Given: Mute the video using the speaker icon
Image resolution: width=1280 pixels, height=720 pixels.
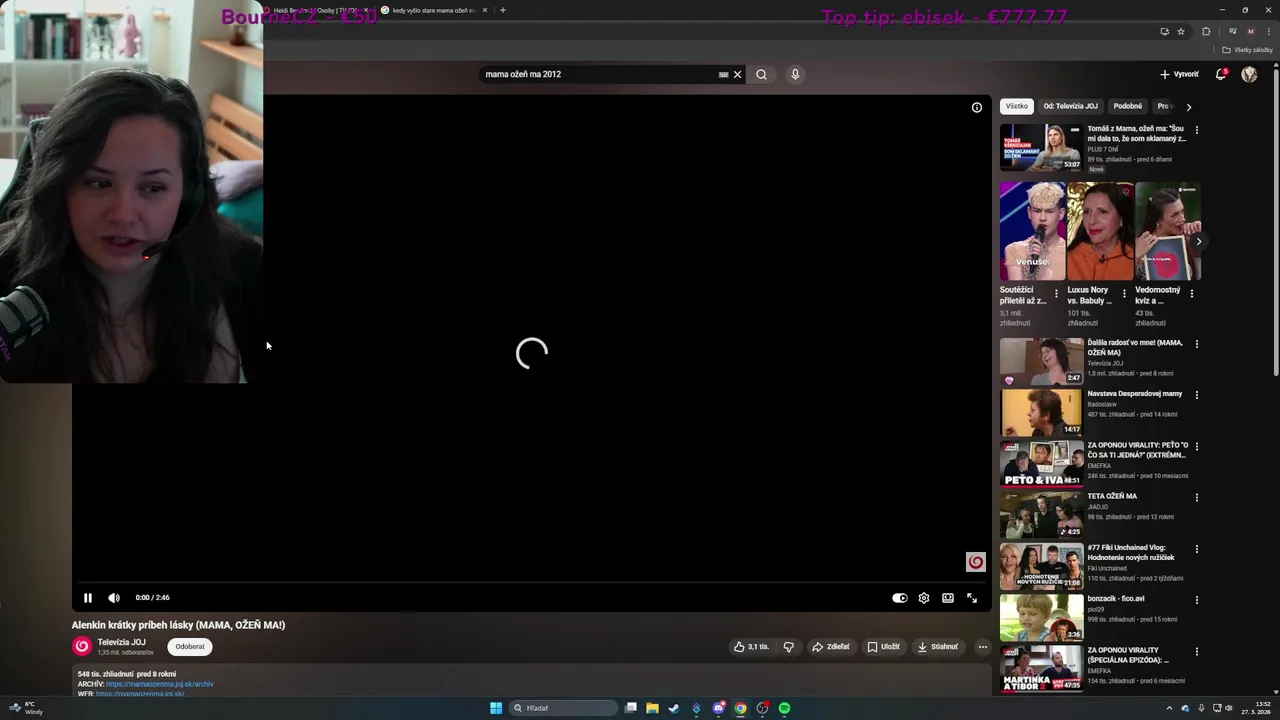Looking at the screenshot, I should [114, 598].
